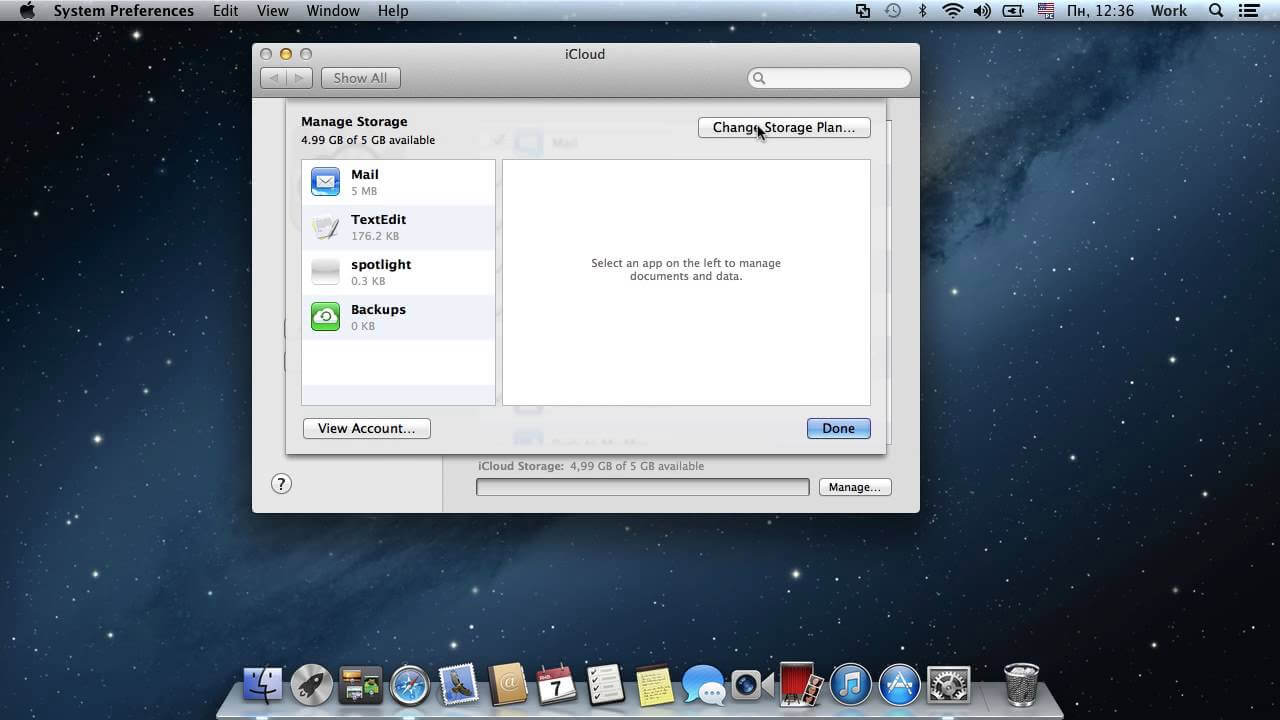1280x720 pixels.
Task: Open the Work user menu
Action: (1168, 10)
